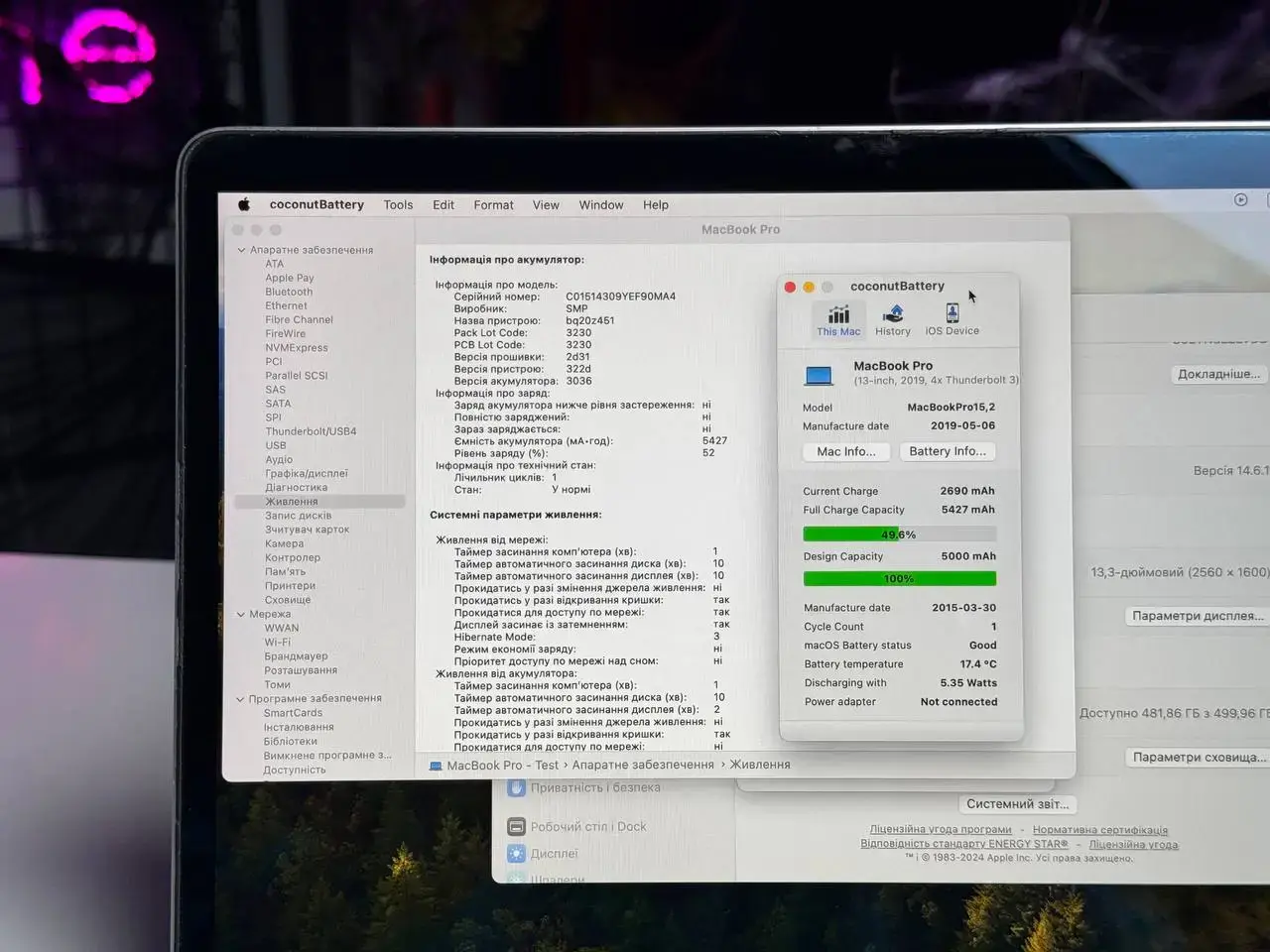Screen dimensions: 1270x952
Task: Open the Tools menu
Action: (398, 205)
